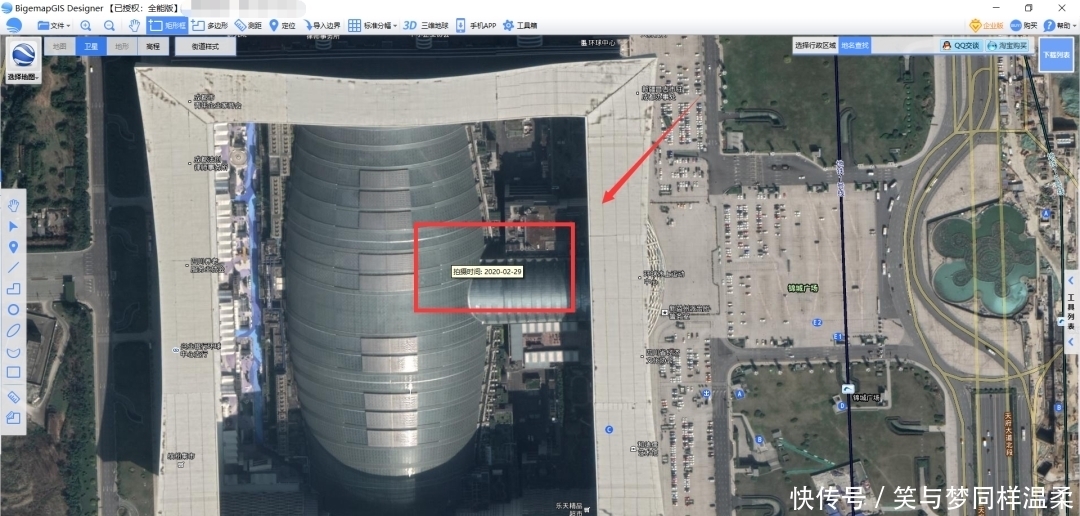Click the zoom in magnifier icon
This screenshot has height=516, width=1080.
pyautogui.click(x=85, y=25)
